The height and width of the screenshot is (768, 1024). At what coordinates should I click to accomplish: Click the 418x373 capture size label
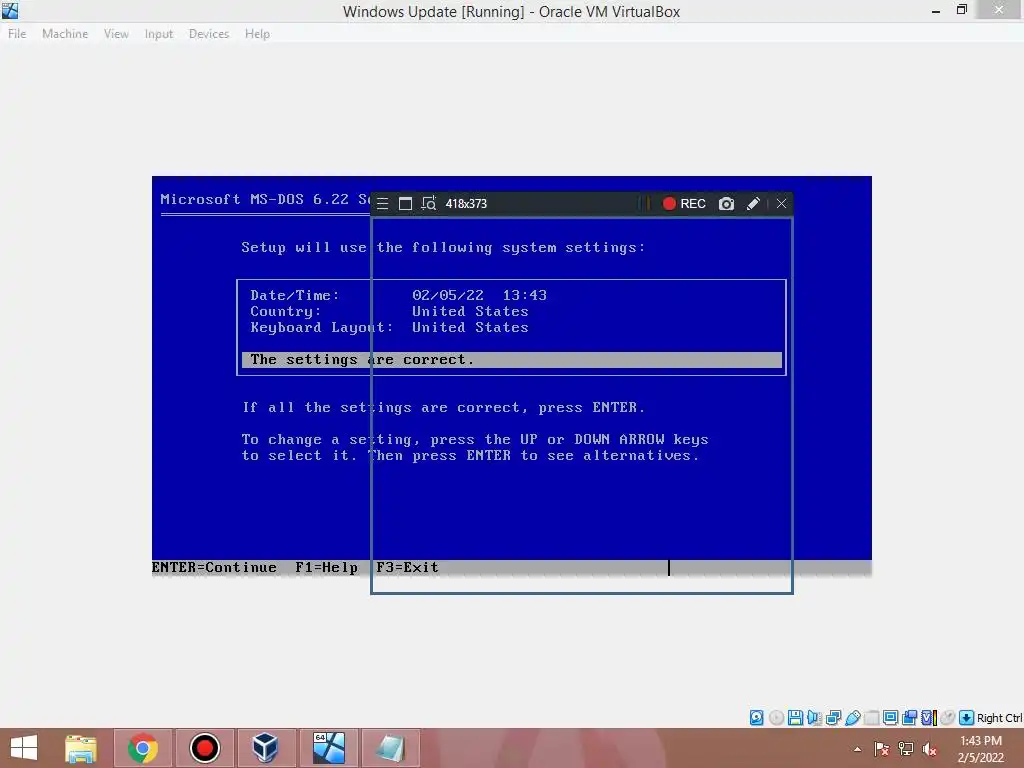[x=466, y=204]
